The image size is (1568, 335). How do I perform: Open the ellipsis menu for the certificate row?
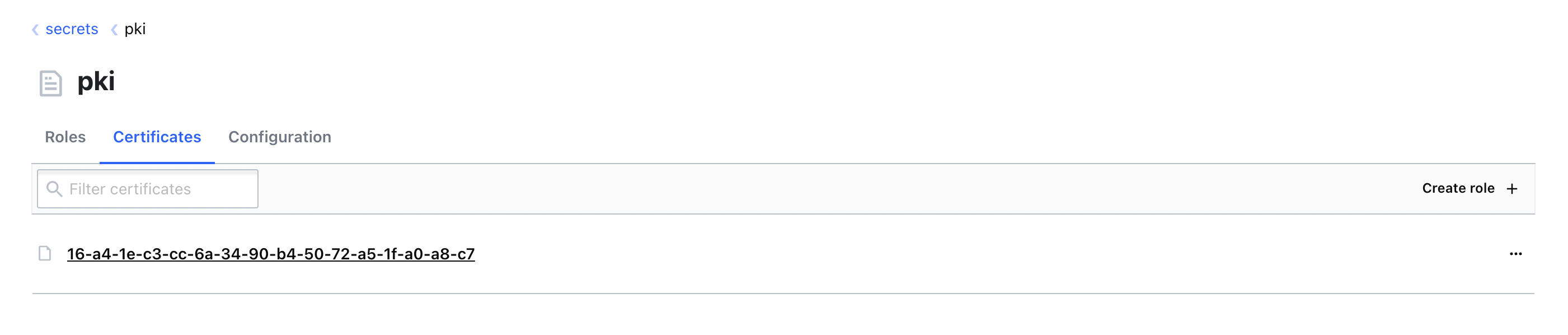click(1515, 254)
